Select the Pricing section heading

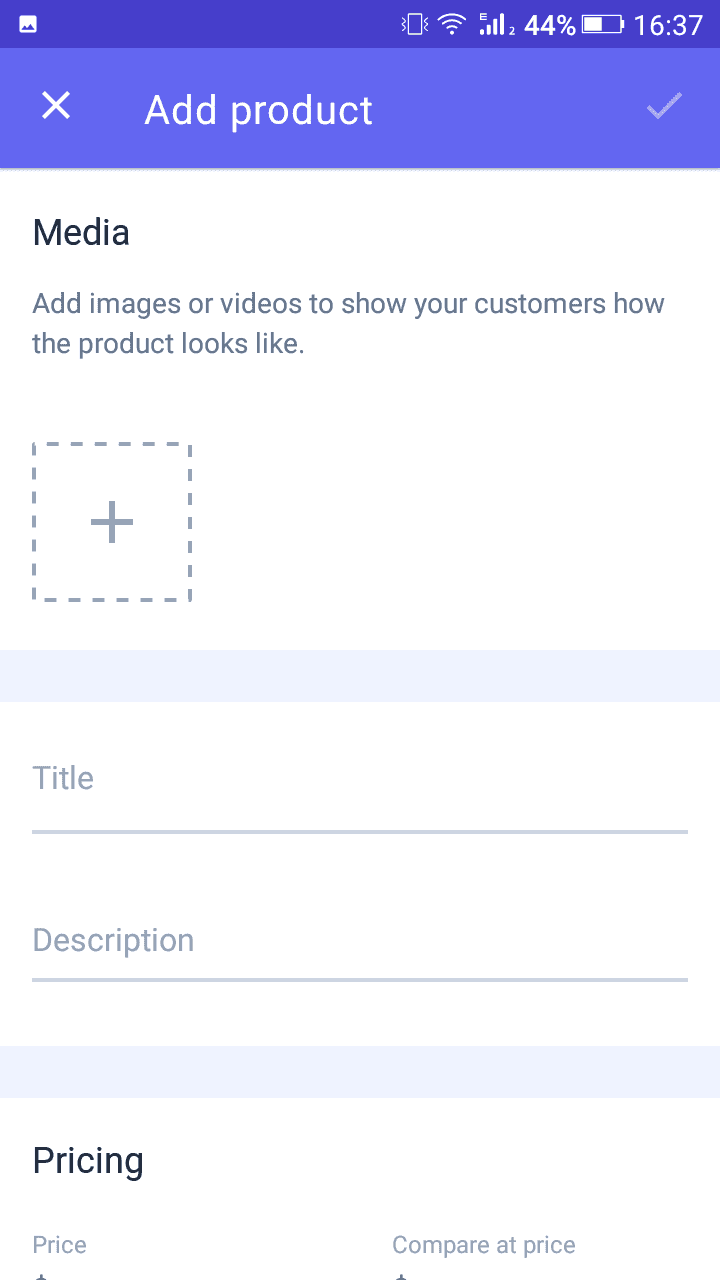(x=88, y=1160)
